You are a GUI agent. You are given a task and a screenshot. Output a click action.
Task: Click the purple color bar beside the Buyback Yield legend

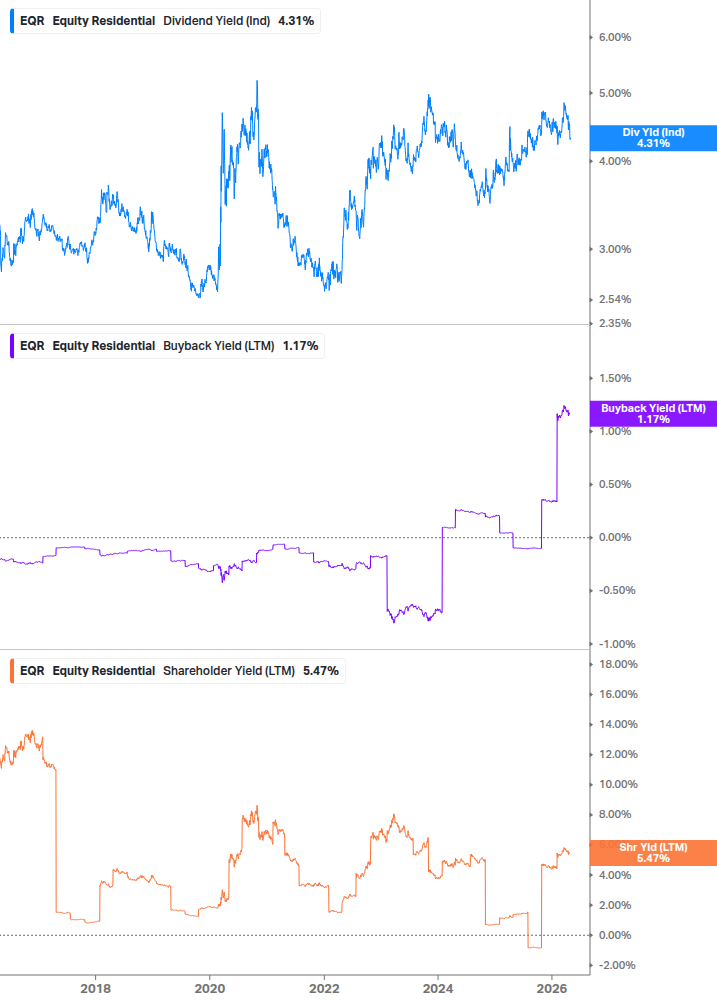(12, 346)
